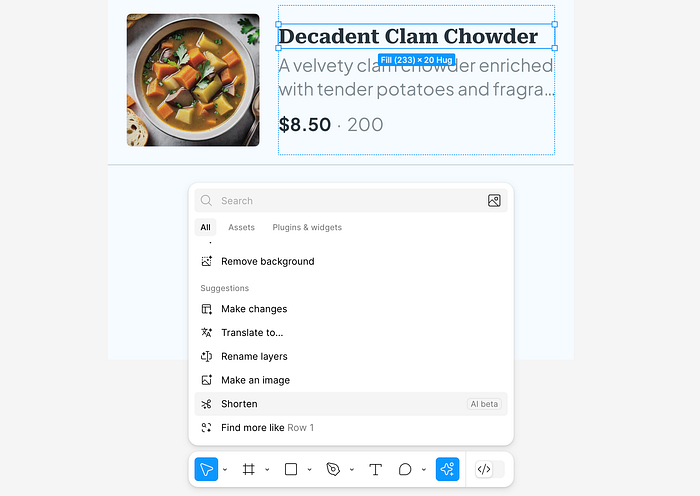The image size is (700, 496).
Task: Click the AI Actions sparkle icon
Action: [447, 469]
